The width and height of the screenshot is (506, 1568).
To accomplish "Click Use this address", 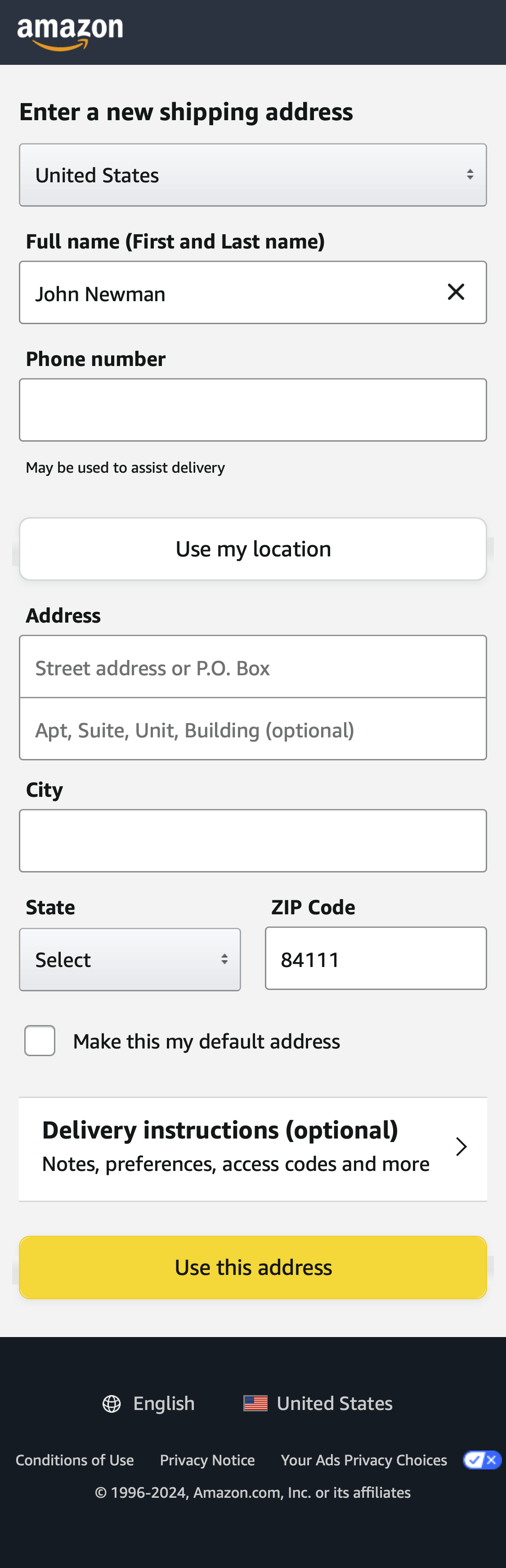I will (253, 1267).
